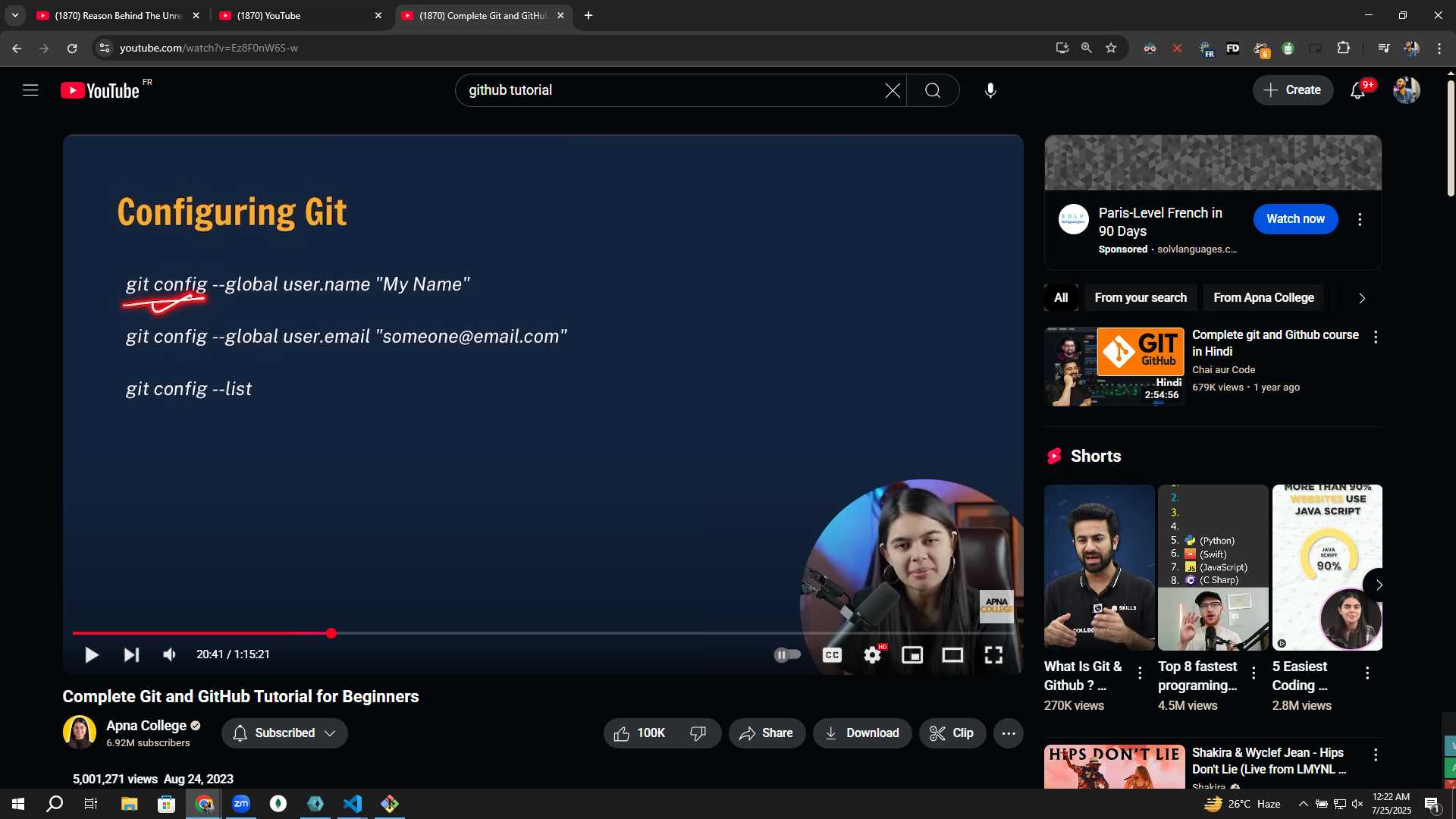Select the All filter chip

click(1061, 298)
